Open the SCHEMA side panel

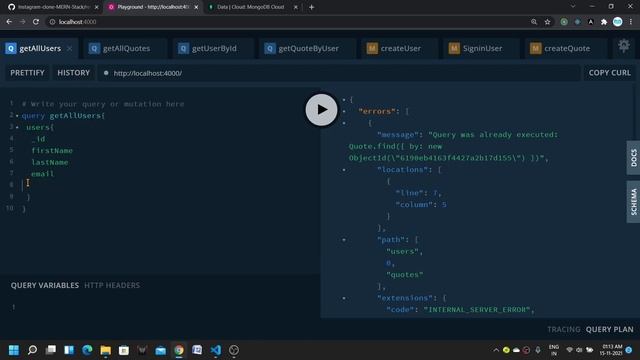(x=633, y=202)
